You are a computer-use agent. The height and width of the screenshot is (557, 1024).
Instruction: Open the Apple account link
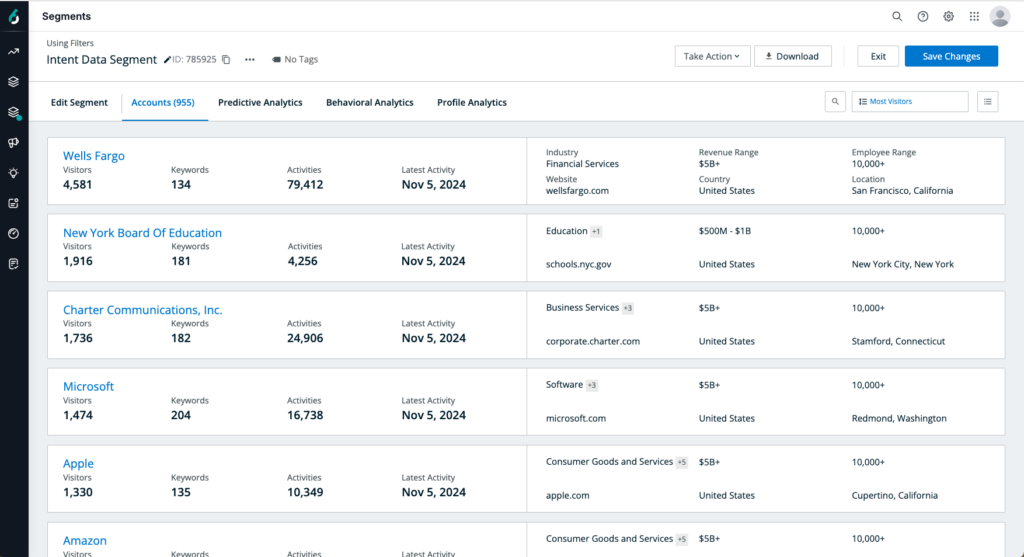[78, 464]
